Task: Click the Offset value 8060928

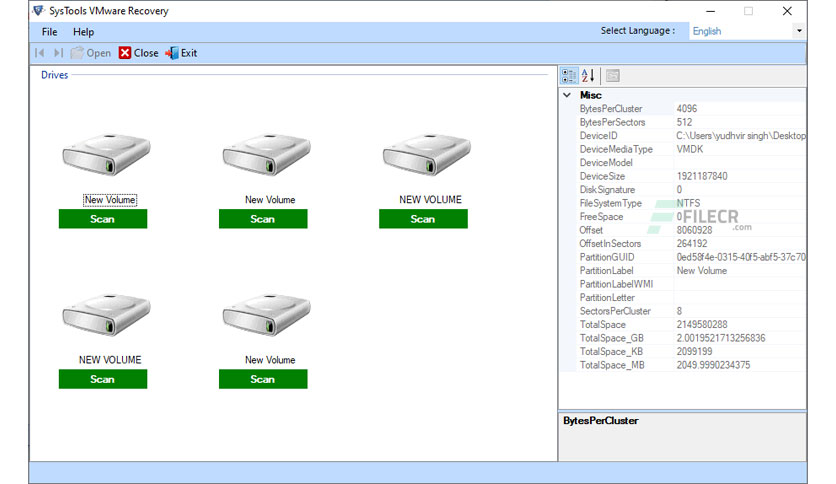Action: click(694, 230)
